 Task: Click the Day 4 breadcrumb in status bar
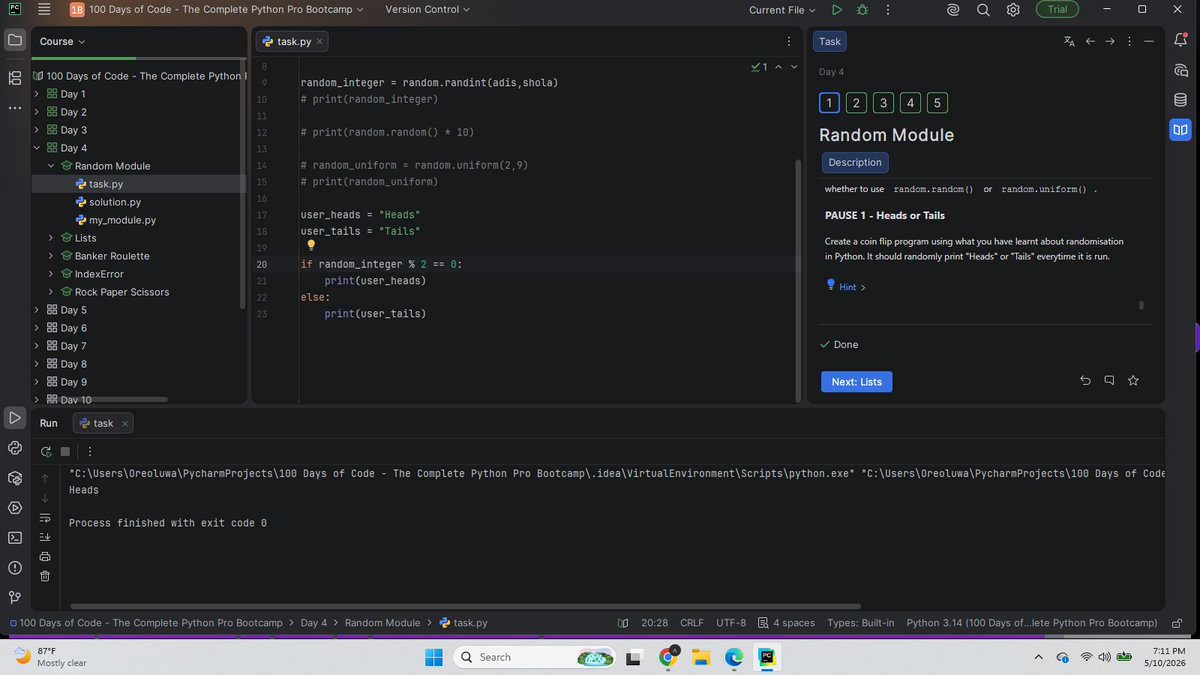[x=314, y=623]
